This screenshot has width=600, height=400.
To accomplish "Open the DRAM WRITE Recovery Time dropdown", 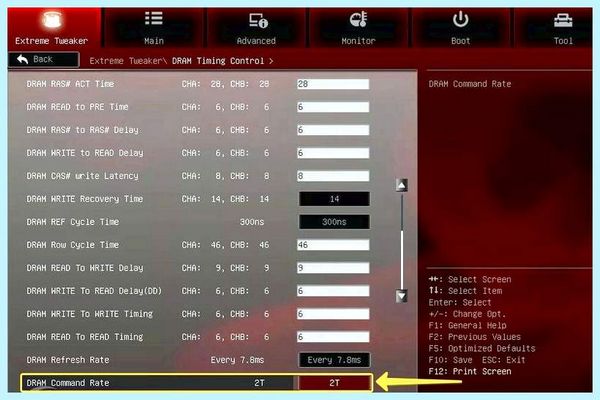I will tap(334, 199).
